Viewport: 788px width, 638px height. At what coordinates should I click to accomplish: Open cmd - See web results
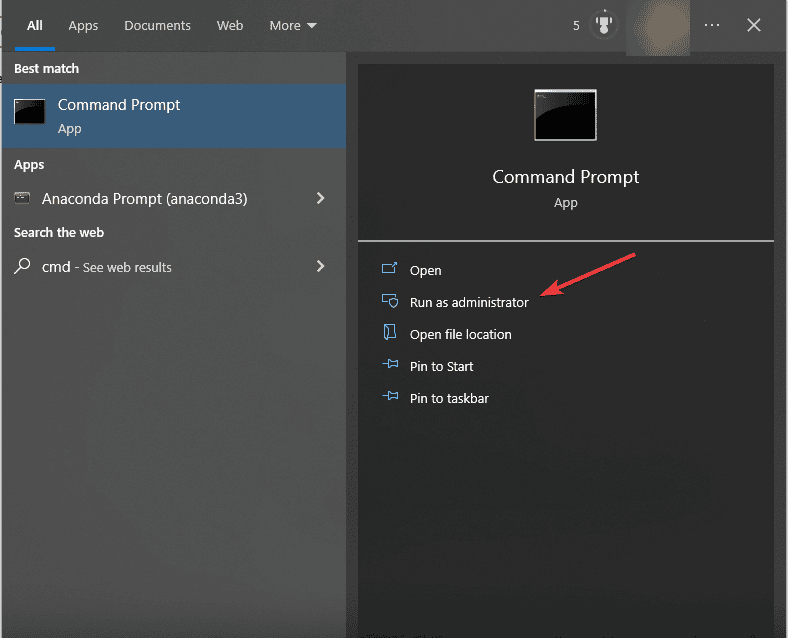pos(174,267)
